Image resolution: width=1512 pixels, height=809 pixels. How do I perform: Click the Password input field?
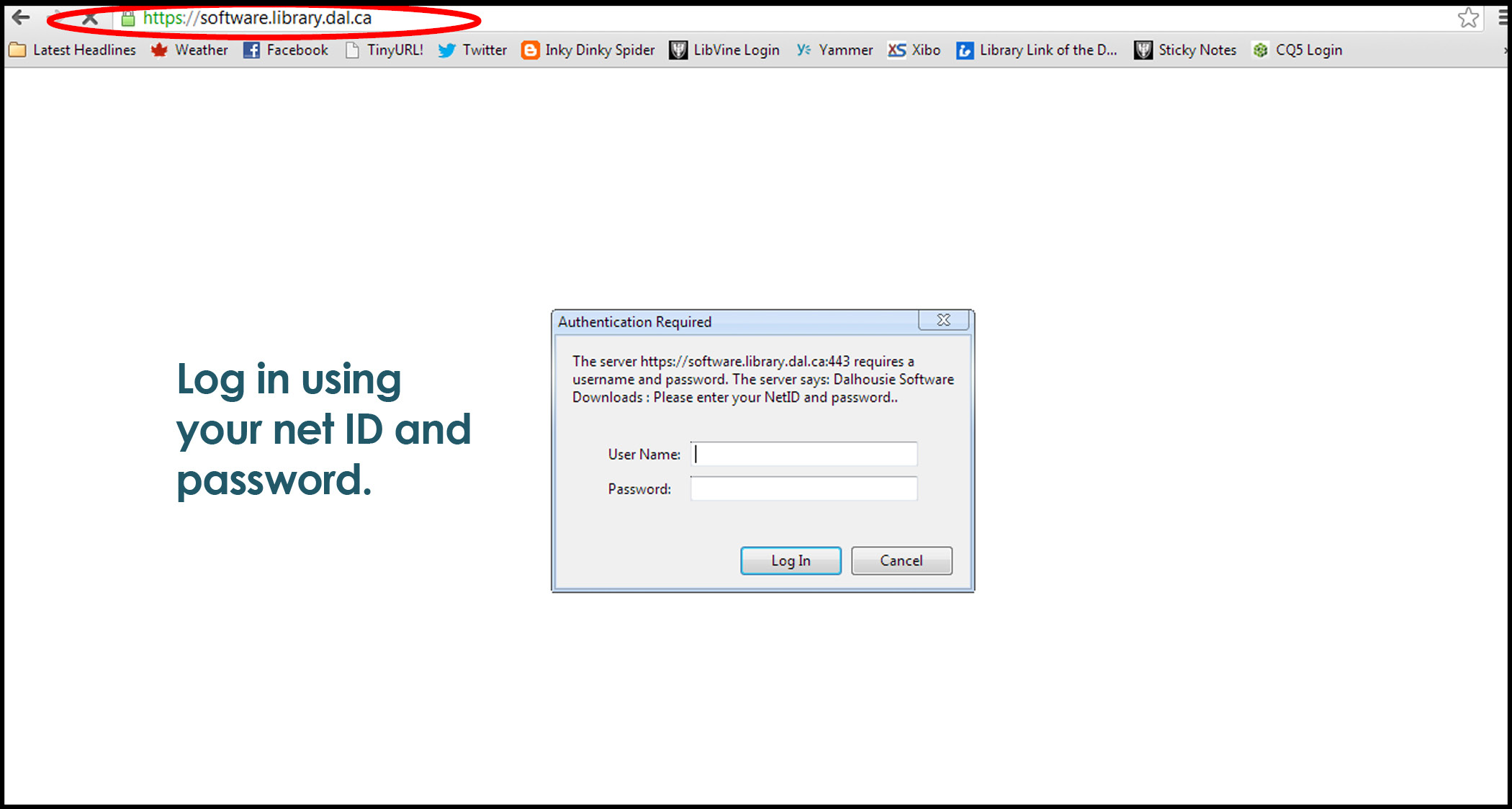click(x=804, y=490)
